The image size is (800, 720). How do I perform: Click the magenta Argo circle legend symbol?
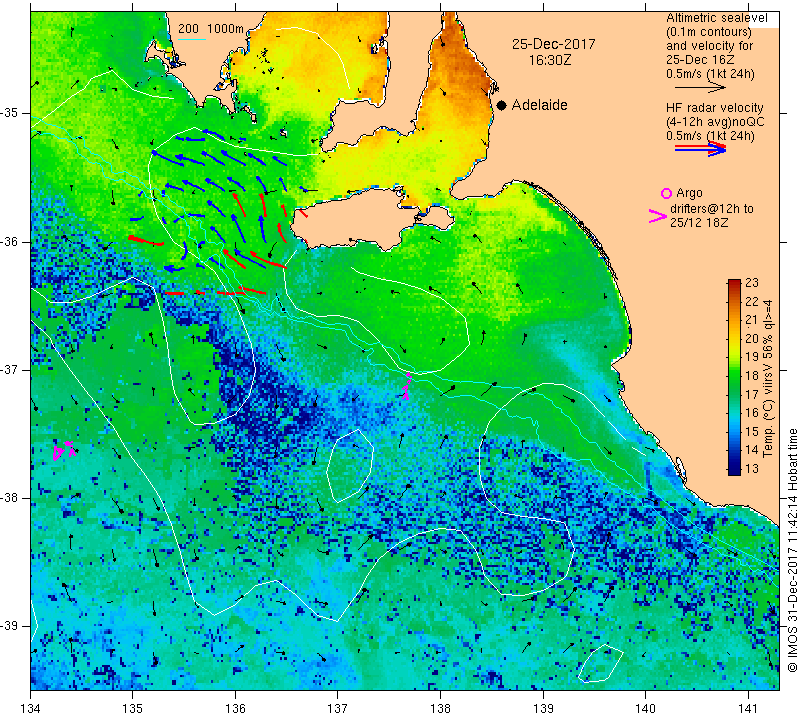click(x=666, y=193)
